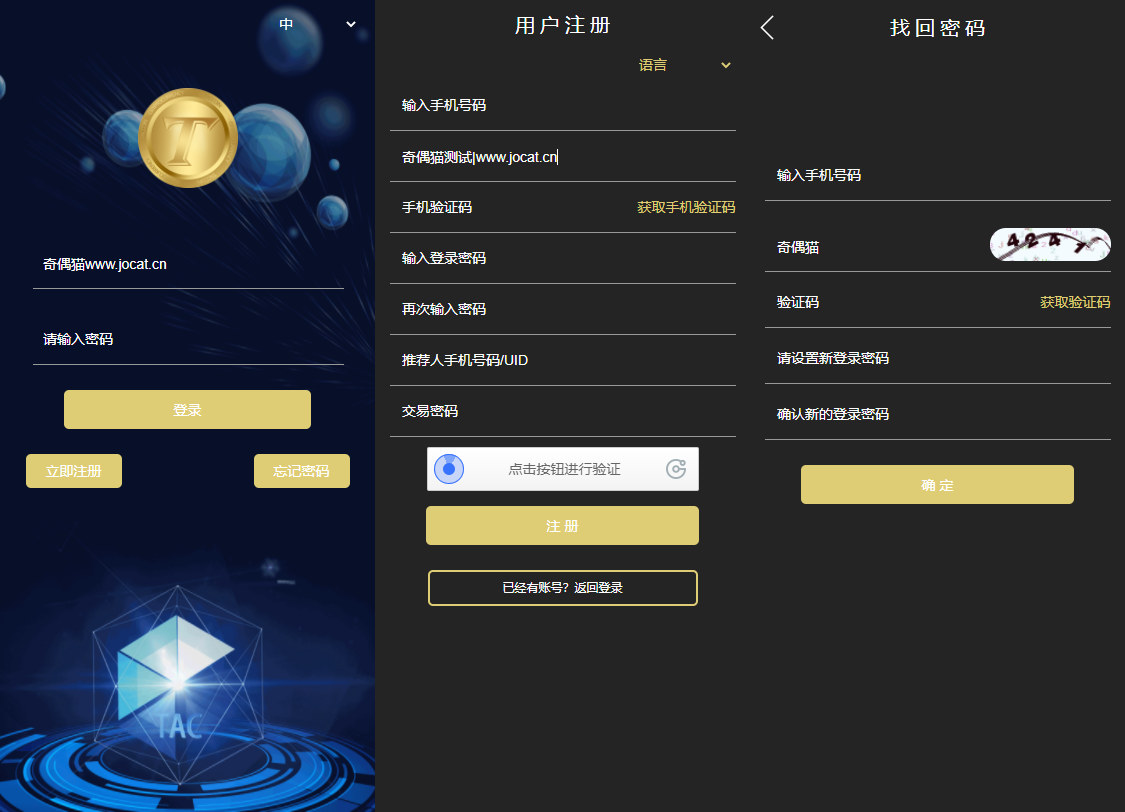The height and width of the screenshot is (812, 1125).
Task: Click the captcha refresh icon
Action: (x=676, y=469)
